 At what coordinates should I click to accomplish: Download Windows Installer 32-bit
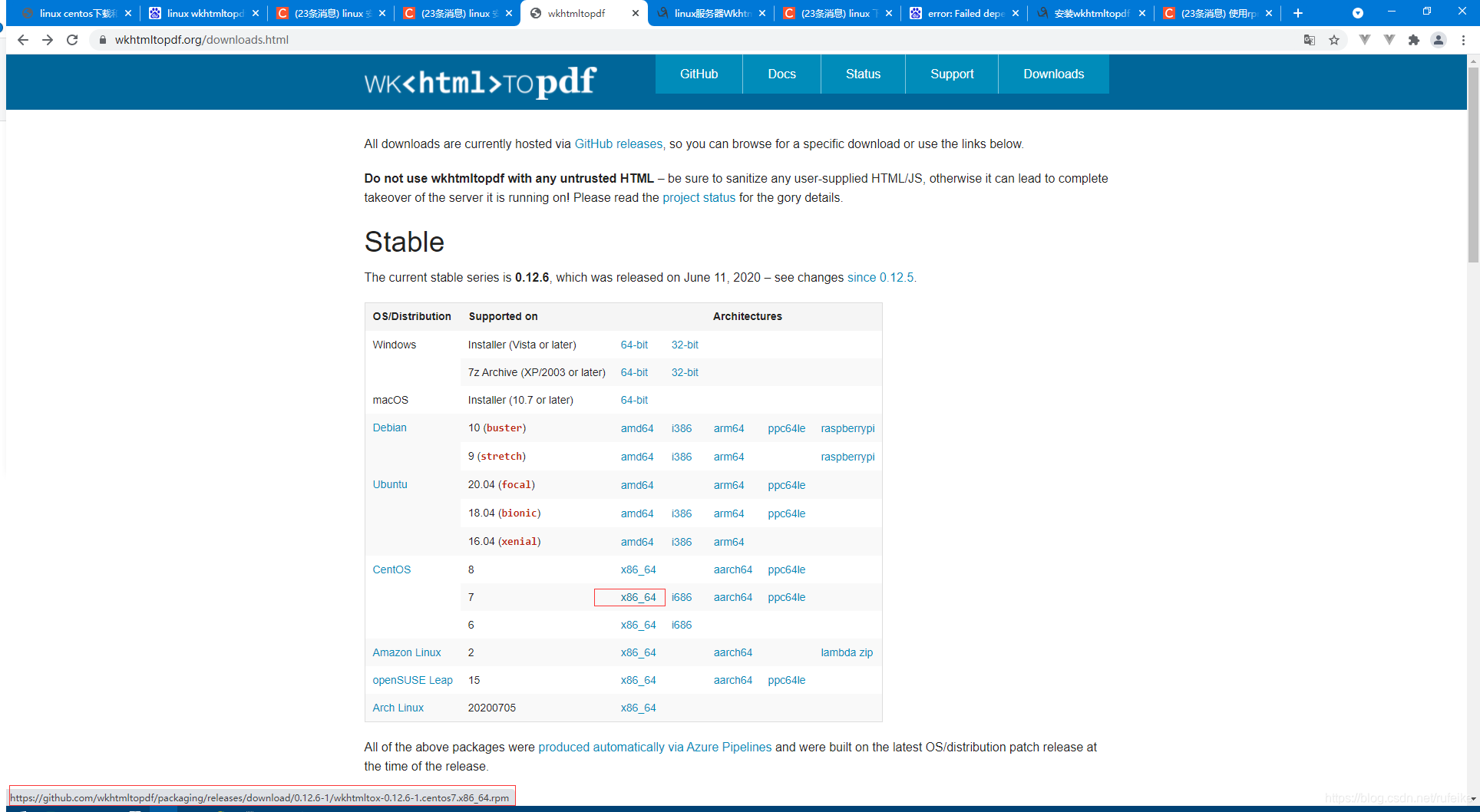(x=685, y=345)
